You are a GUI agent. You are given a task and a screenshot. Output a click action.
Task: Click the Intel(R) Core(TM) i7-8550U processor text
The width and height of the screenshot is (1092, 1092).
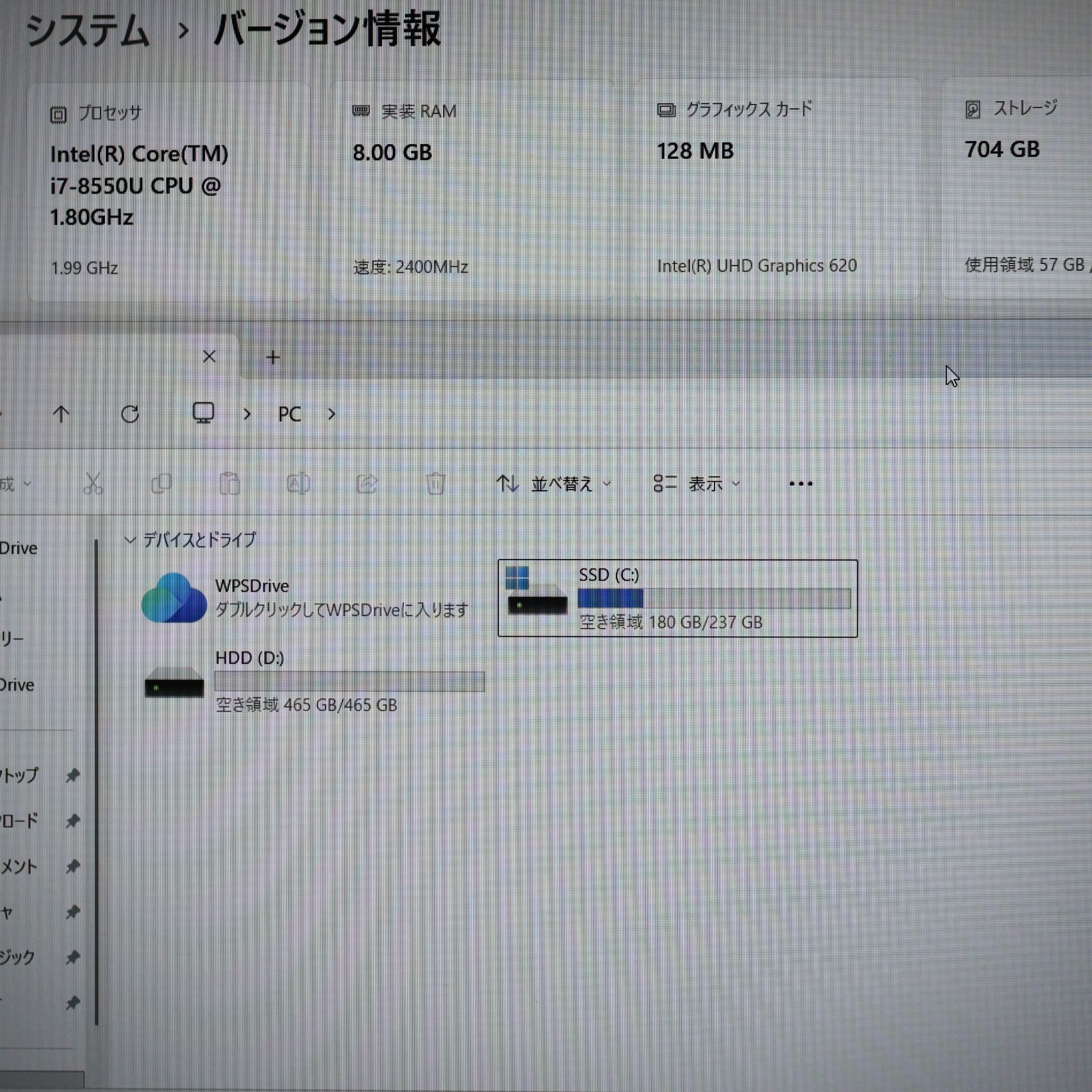point(139,186)
